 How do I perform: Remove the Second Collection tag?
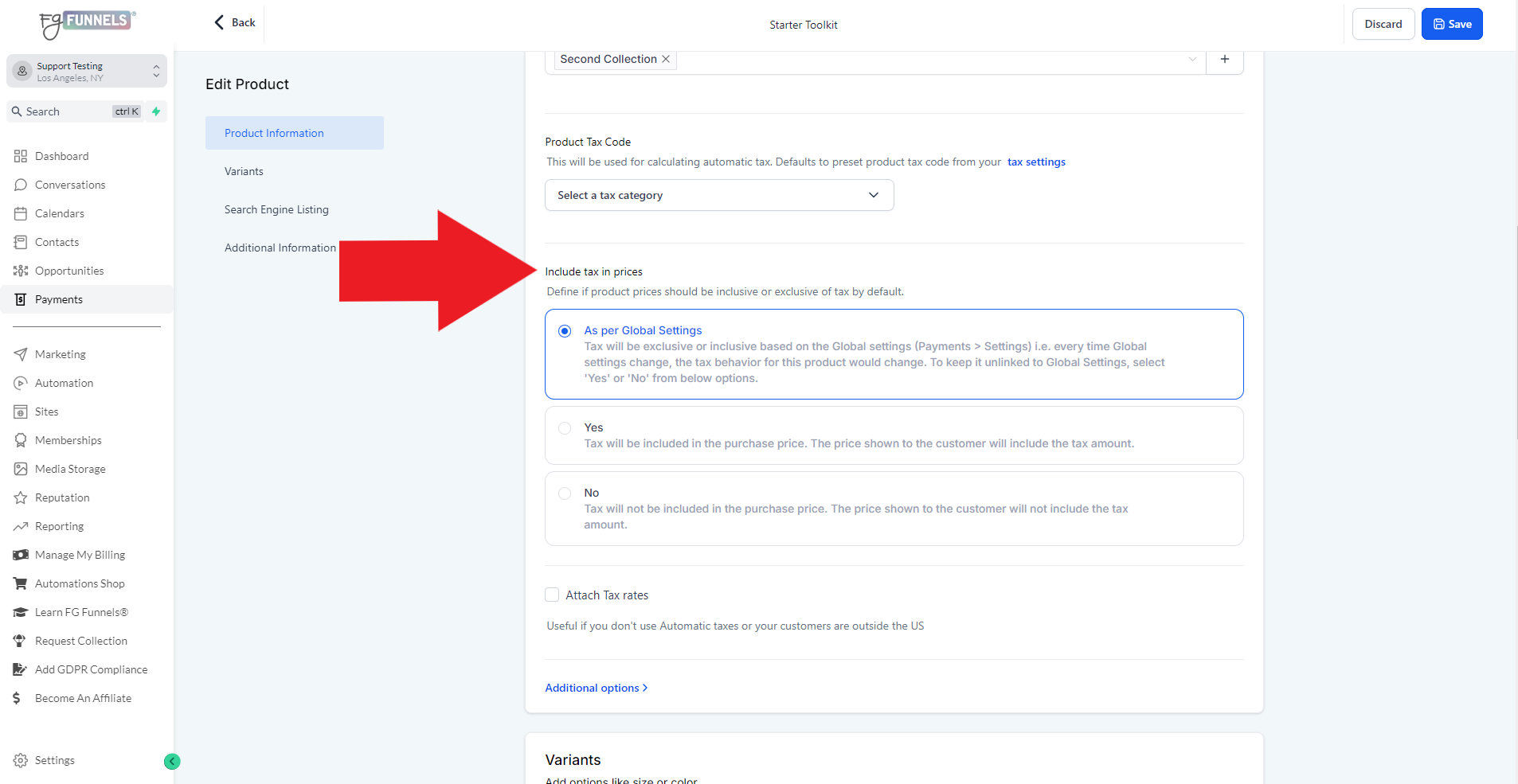click(x=666, y=59)
